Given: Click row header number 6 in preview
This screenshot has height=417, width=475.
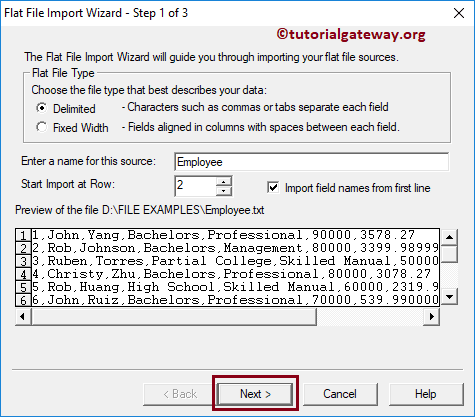Looking at the screenshot, I should (x=23, y=300).
